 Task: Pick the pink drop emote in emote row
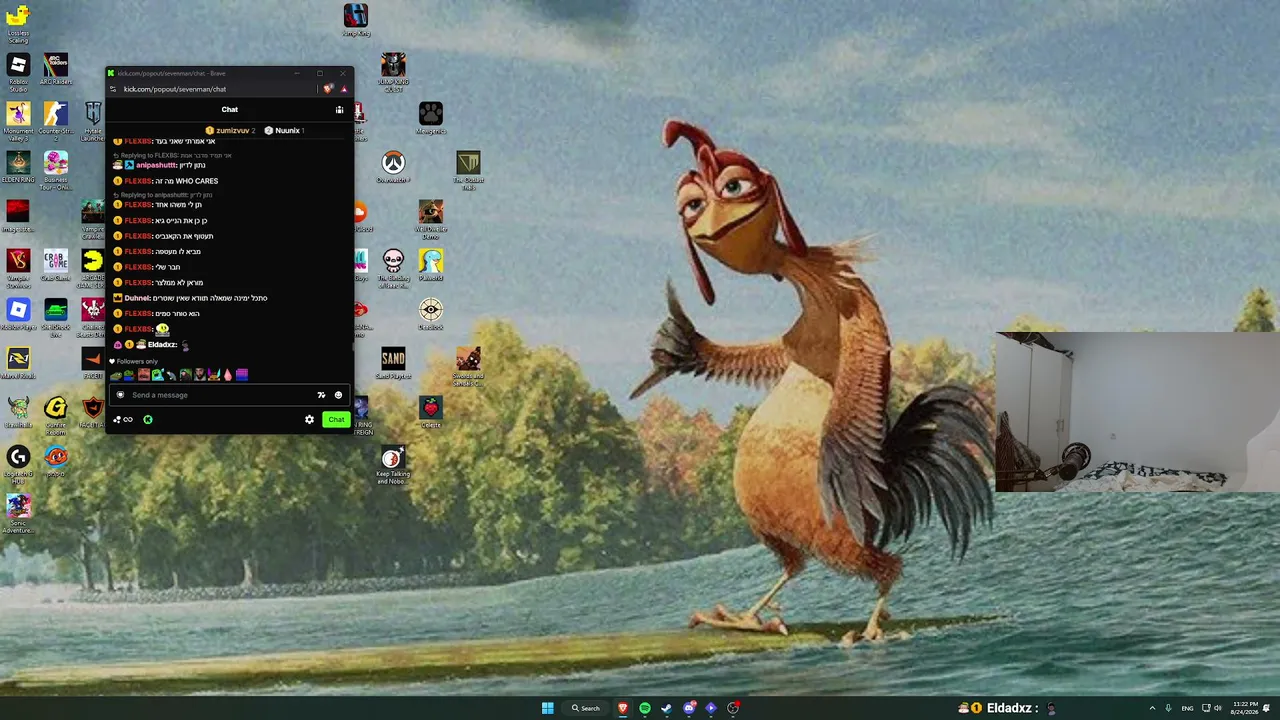(228, 375)
